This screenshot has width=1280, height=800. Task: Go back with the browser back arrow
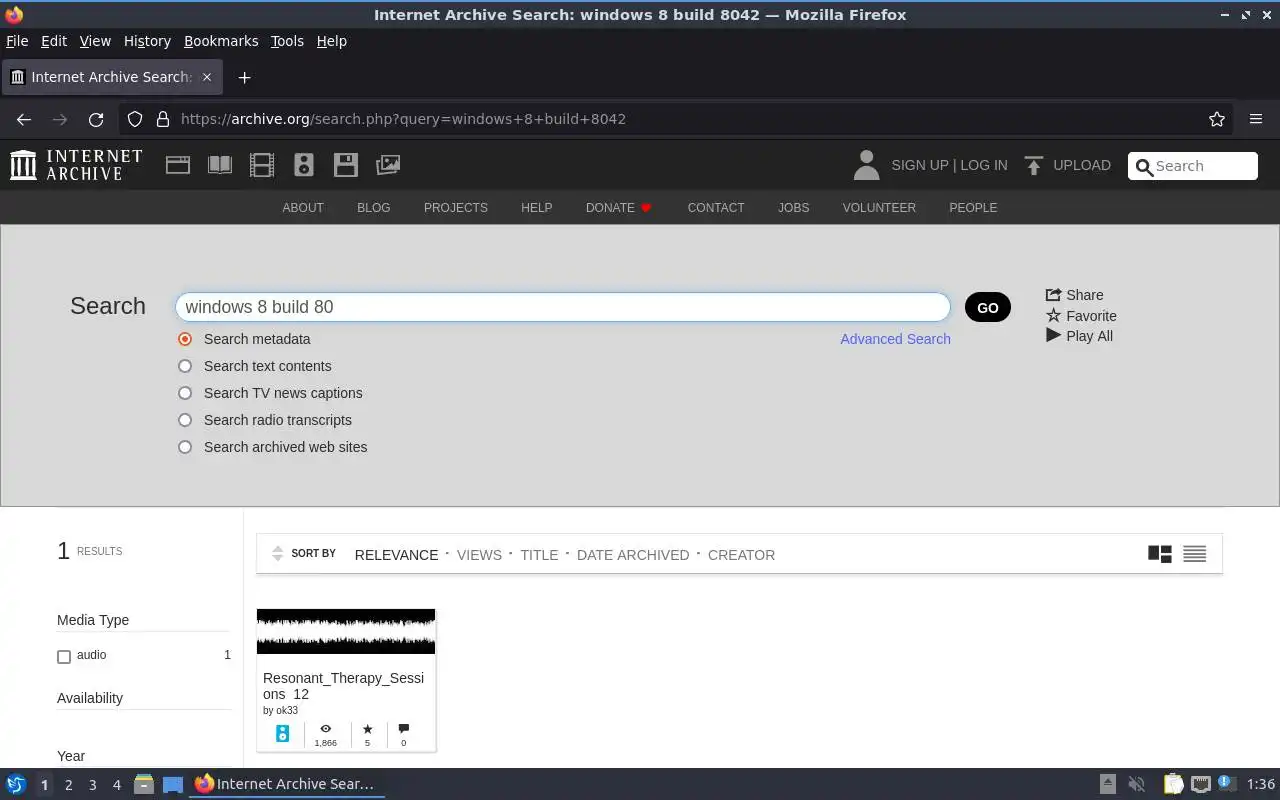(24, 119)
